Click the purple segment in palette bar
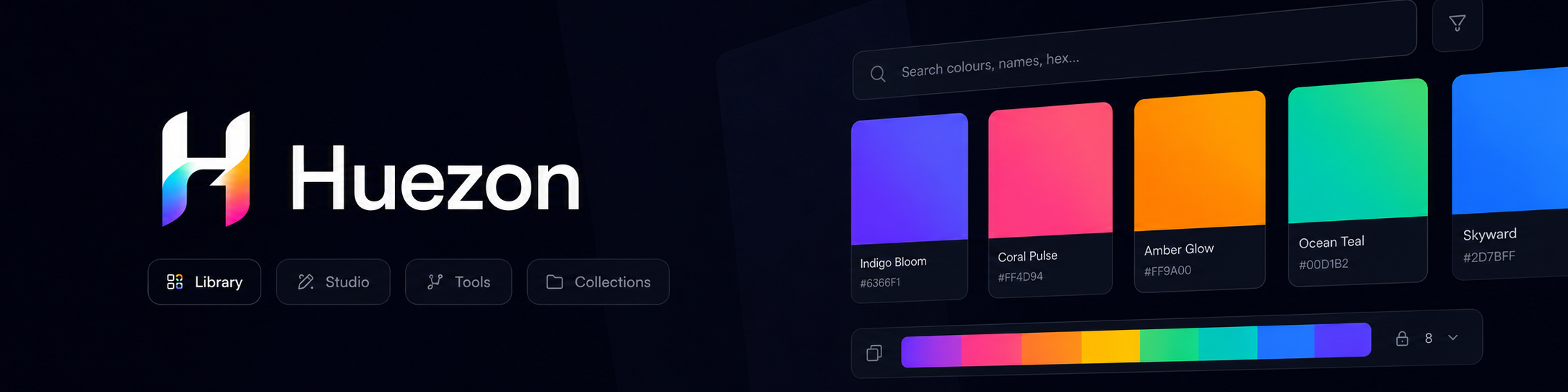 tap(931, 352)
